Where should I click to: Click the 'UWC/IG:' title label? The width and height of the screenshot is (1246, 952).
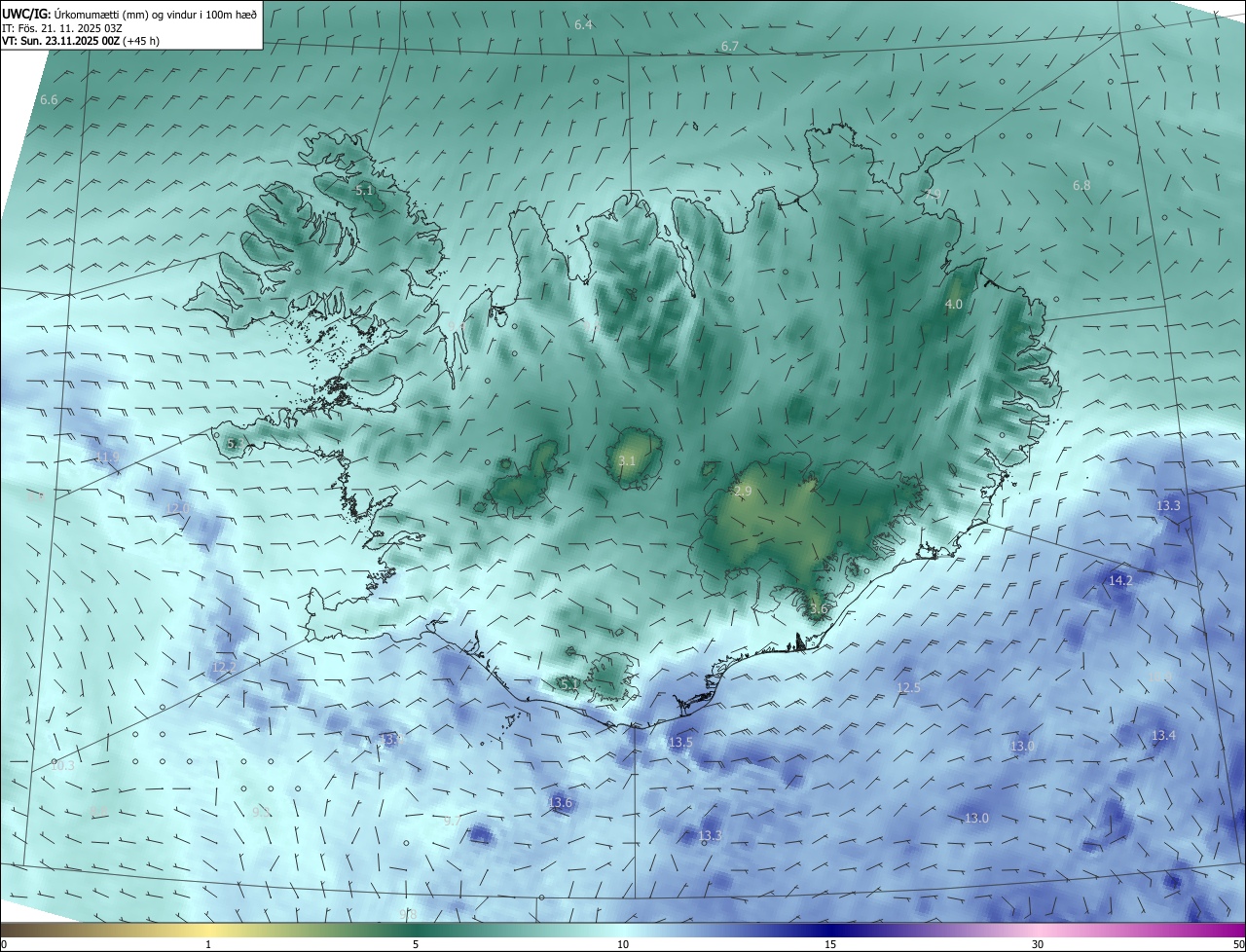(x=26, y=13)
